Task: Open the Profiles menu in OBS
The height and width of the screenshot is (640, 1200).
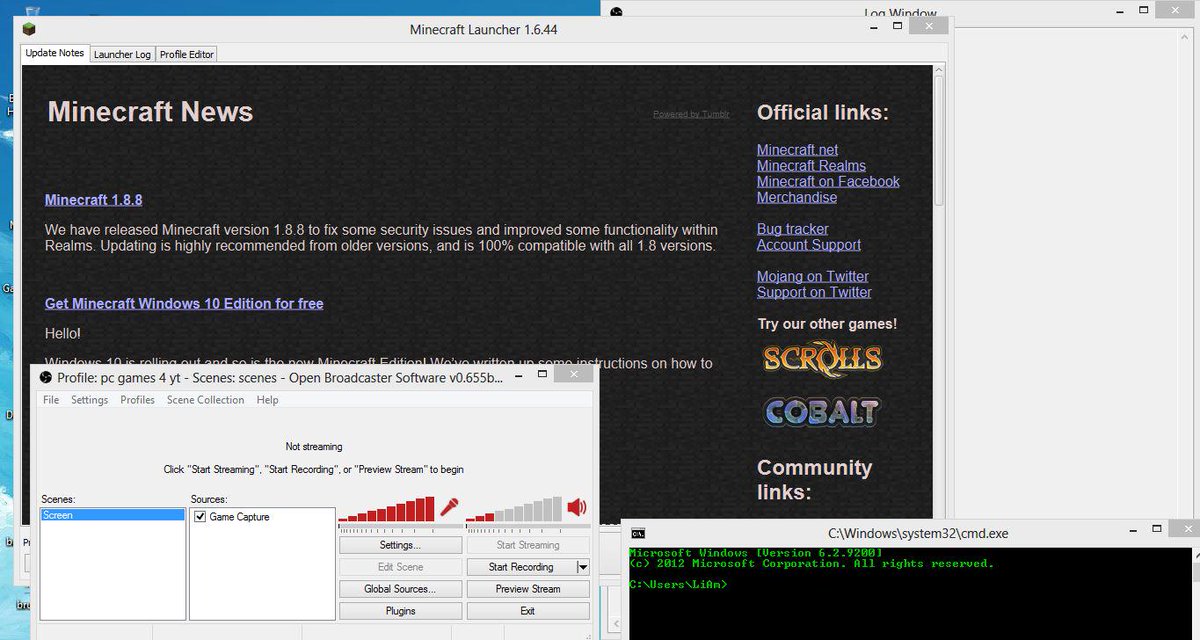Action: (138, 400)
